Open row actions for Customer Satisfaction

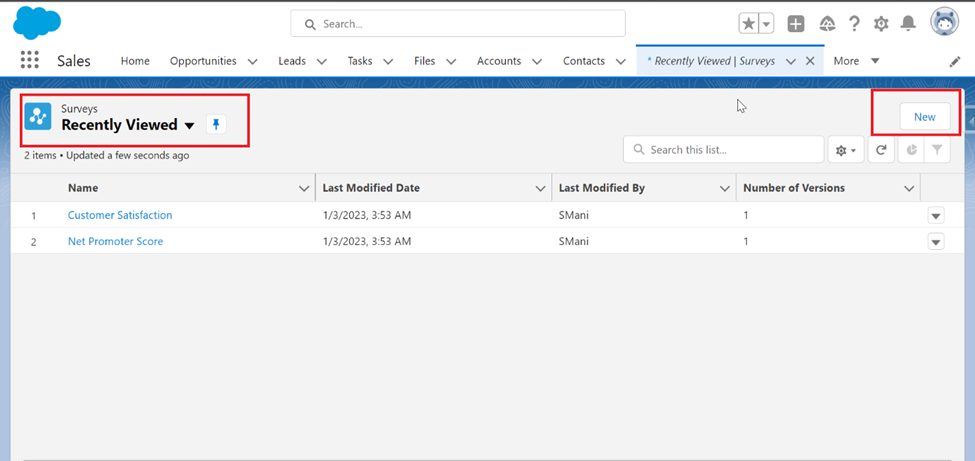coord(936,216)
